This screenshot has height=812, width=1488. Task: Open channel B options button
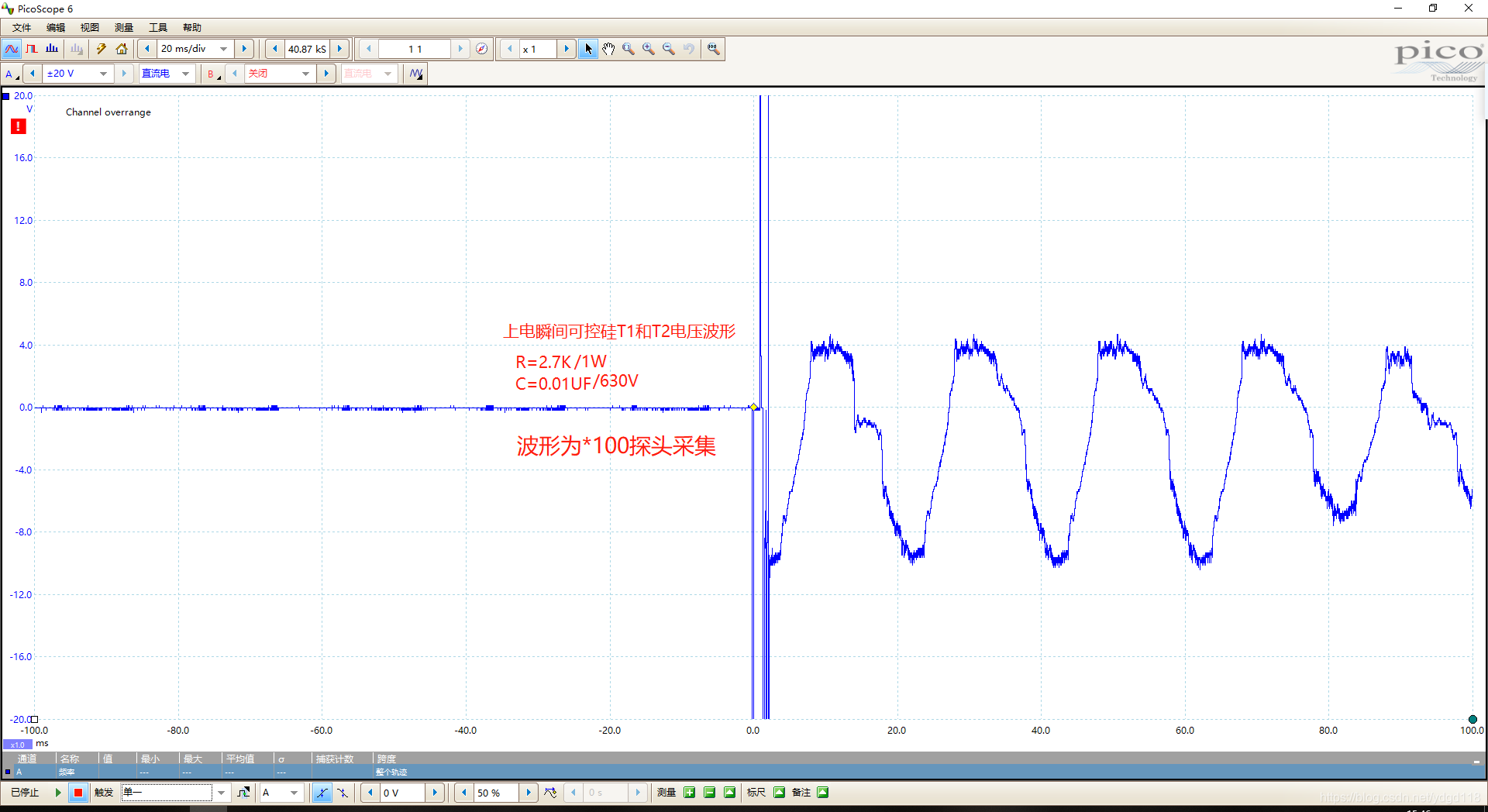point(214,74)
